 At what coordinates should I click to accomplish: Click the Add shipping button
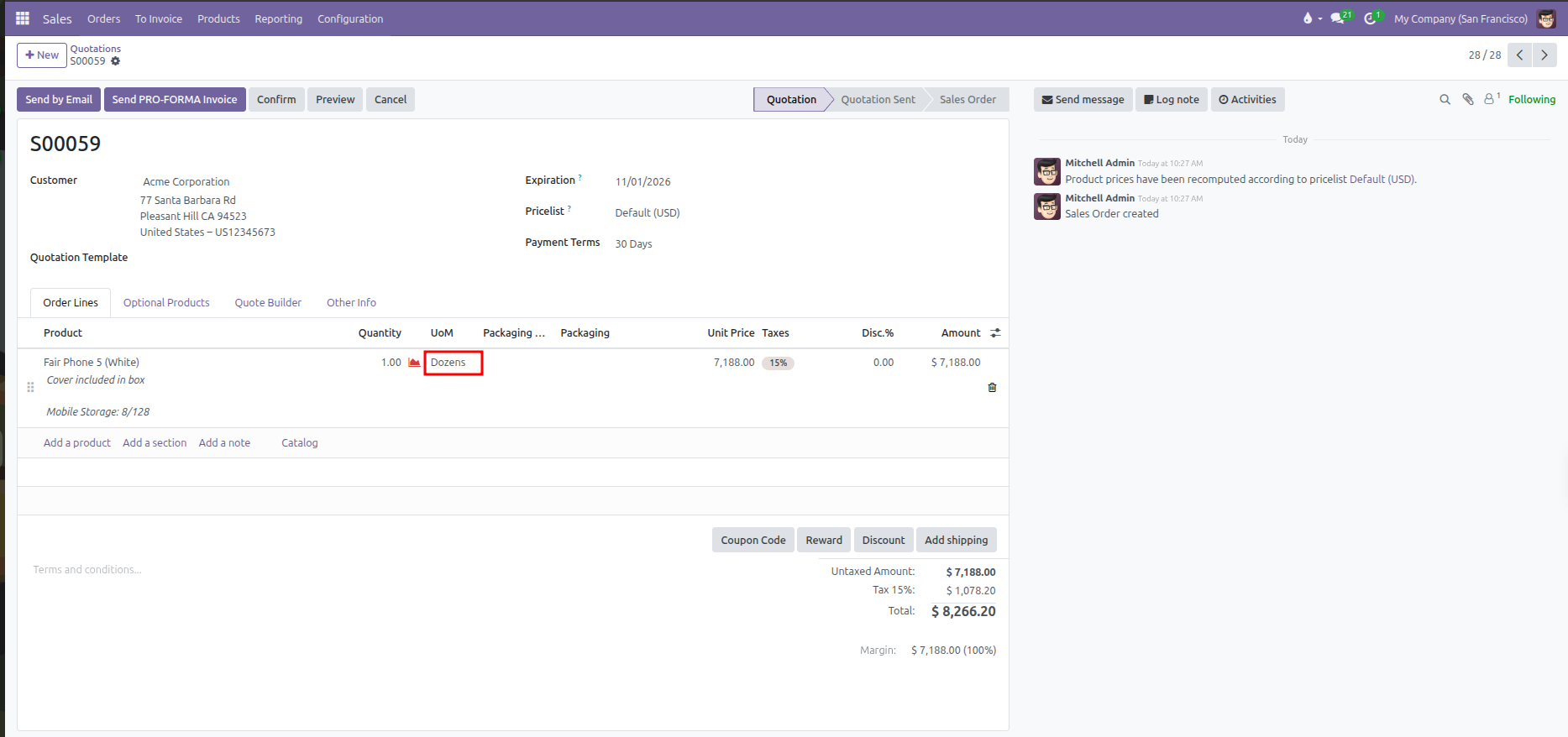(957, 541)
